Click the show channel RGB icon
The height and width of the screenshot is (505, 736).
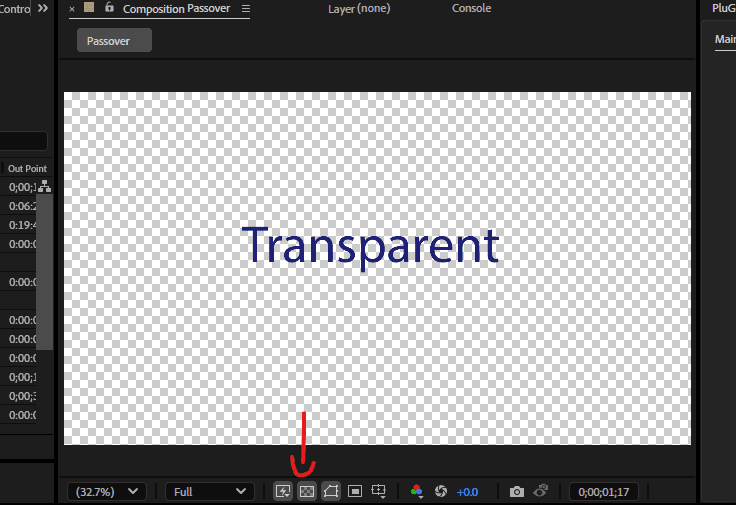[x=417, y=491]
